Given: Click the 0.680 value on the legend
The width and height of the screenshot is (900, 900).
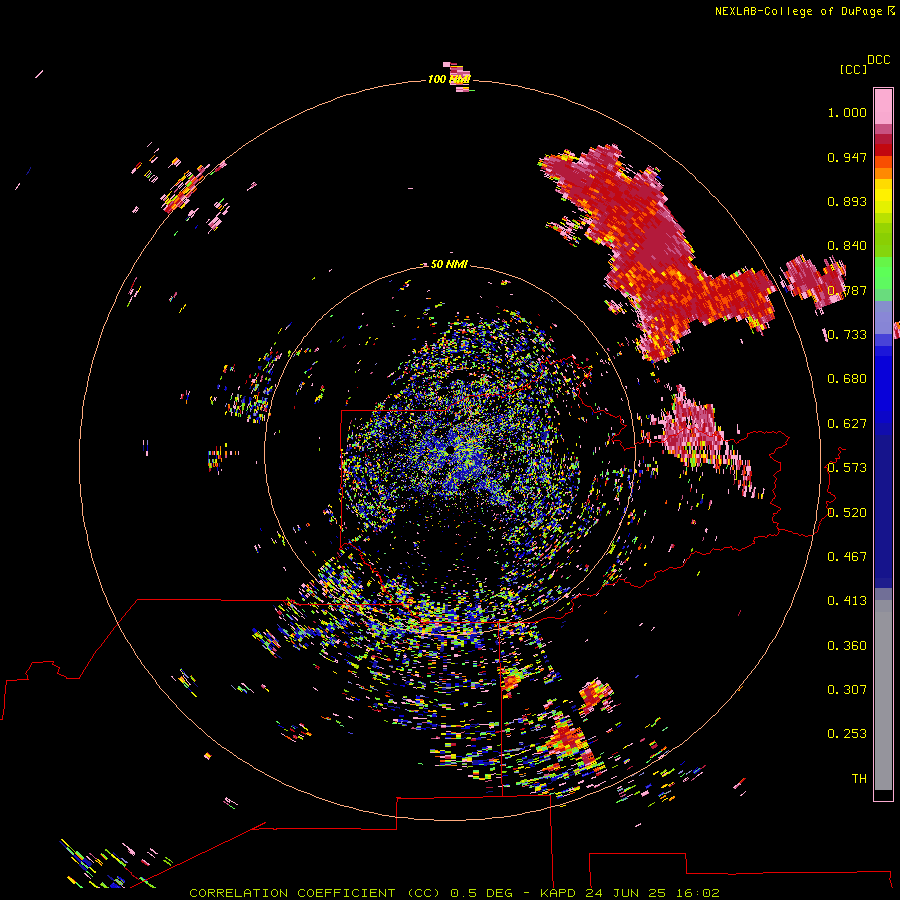Looking at the screenshot, I should click(x=847, y=379).
